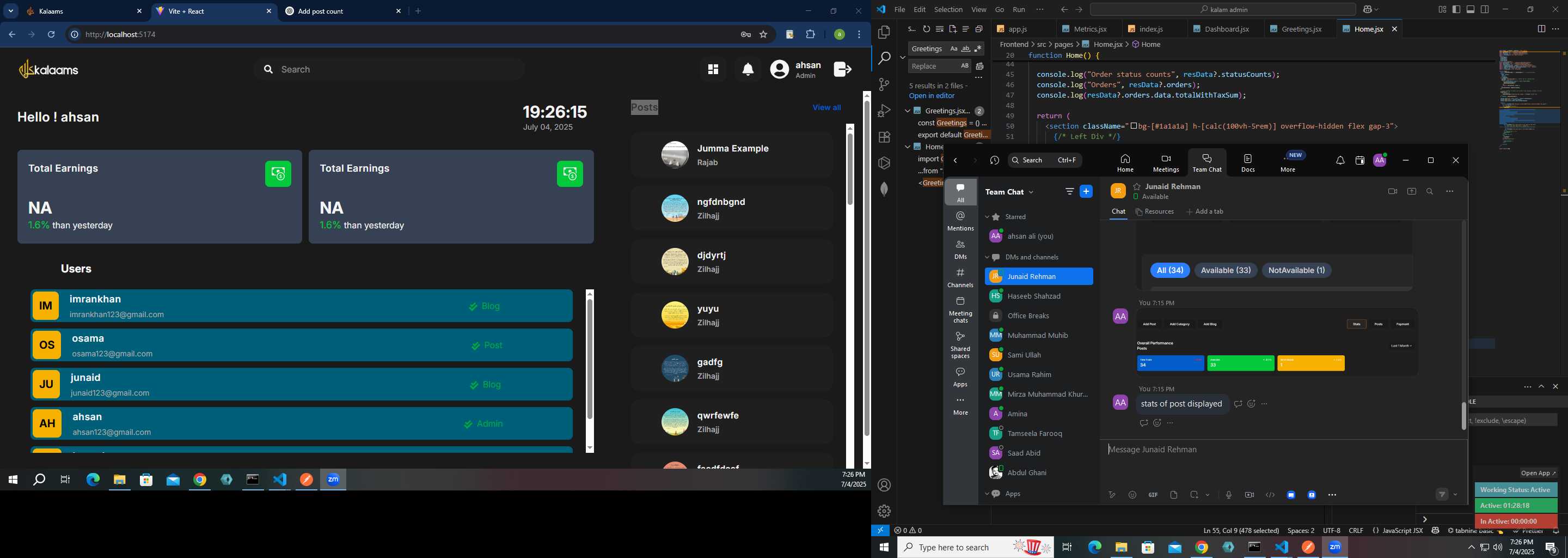Open Meetings tab in Zoom
Screen dimensions: 1568x558
tap(1166, 163)
